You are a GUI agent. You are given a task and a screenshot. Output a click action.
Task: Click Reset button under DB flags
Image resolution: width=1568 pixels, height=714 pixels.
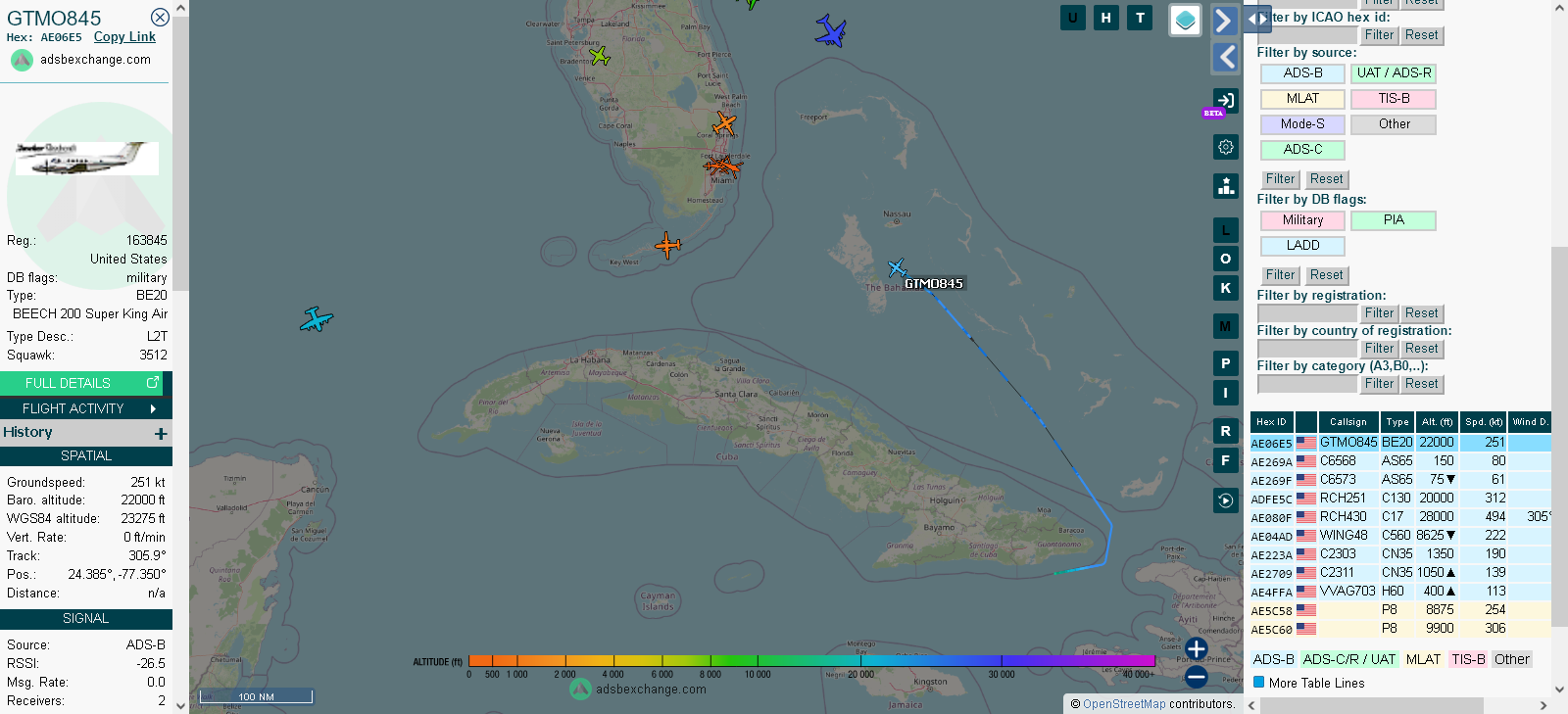1327,275
